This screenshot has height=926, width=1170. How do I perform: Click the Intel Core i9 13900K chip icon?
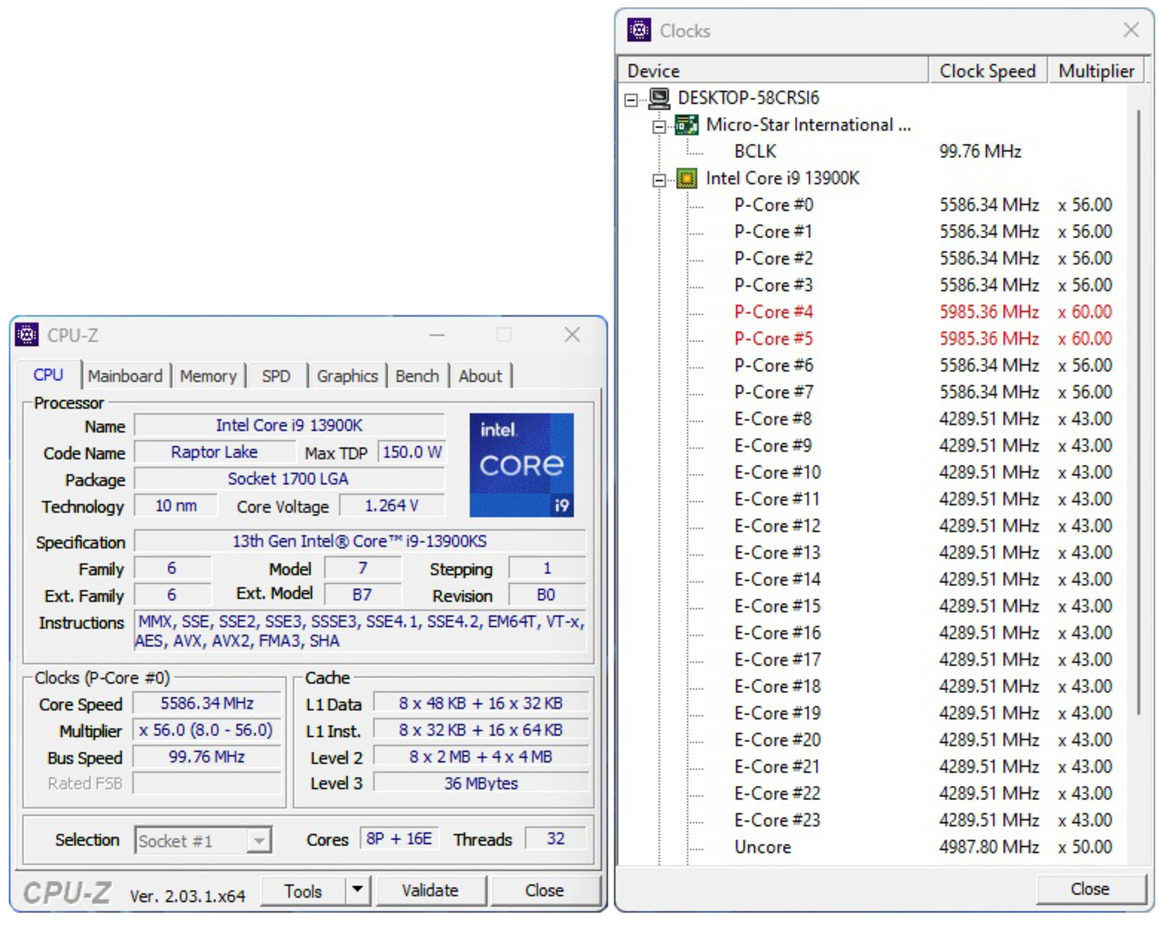point(686,178)
